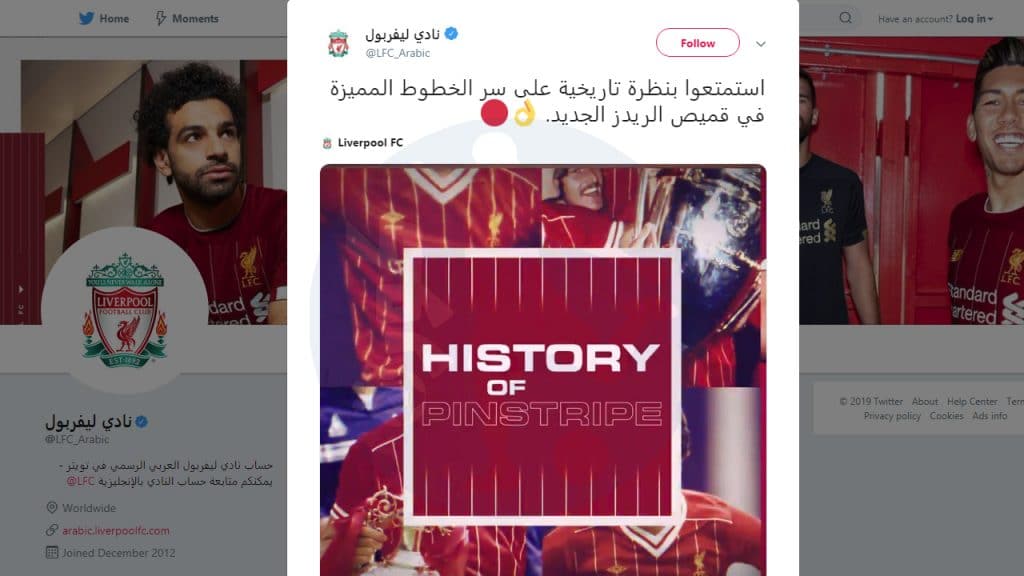Follow the LFC_Arabic account
The width and height of the screenshot is (1024, 576).
pos(697,43)
